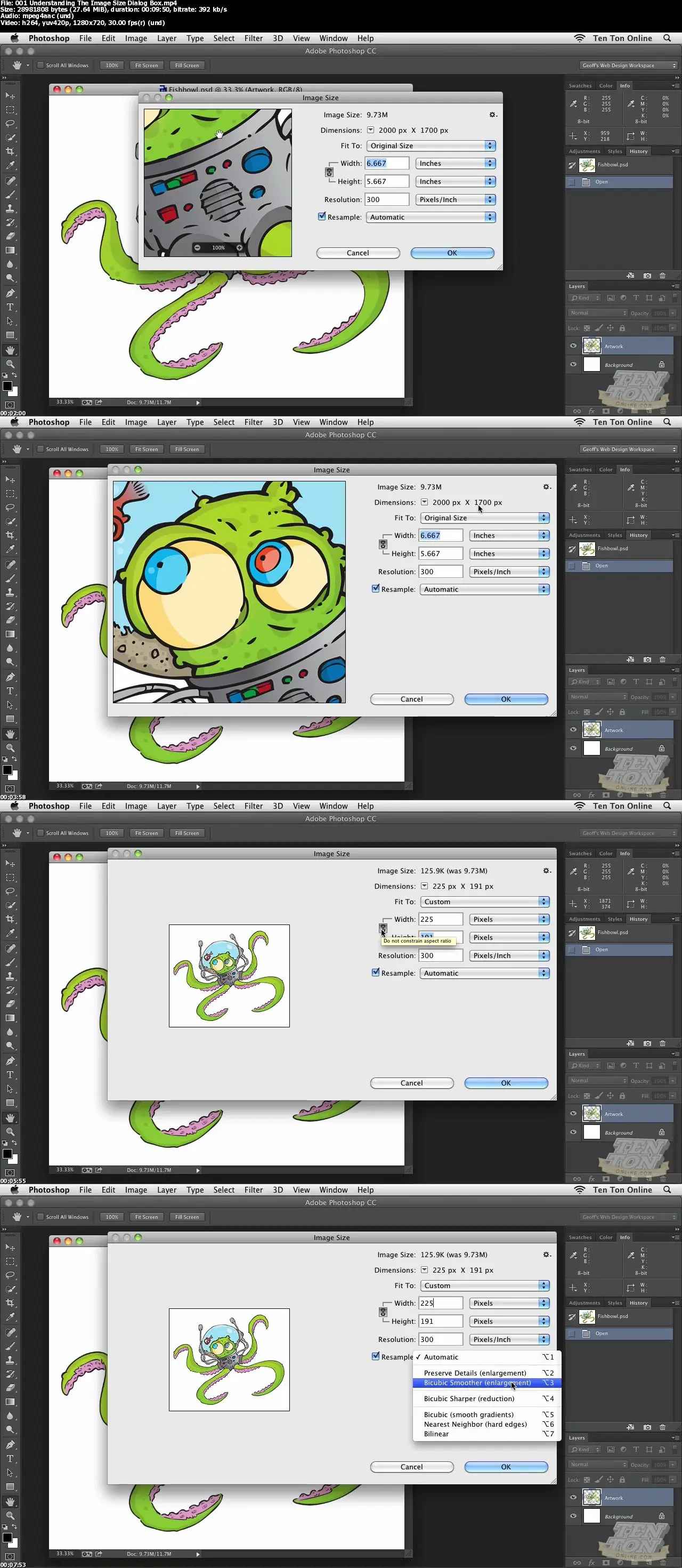Select the Eyedropper tool in the alien-face frame
This screenshot has width=682, height=1568.
point(10,549)
